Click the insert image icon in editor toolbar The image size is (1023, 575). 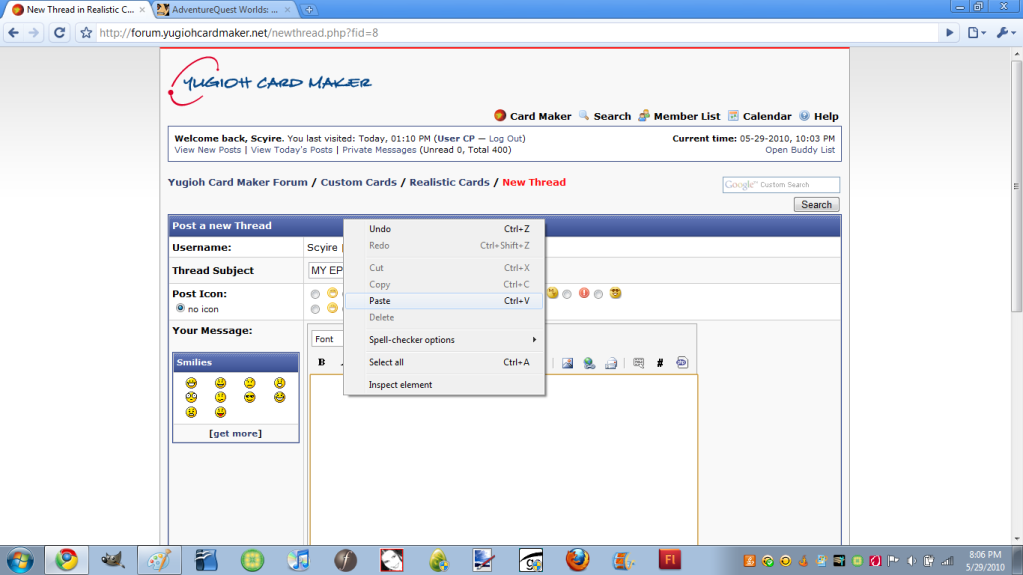pyautogui.click(x=567, y=363)
